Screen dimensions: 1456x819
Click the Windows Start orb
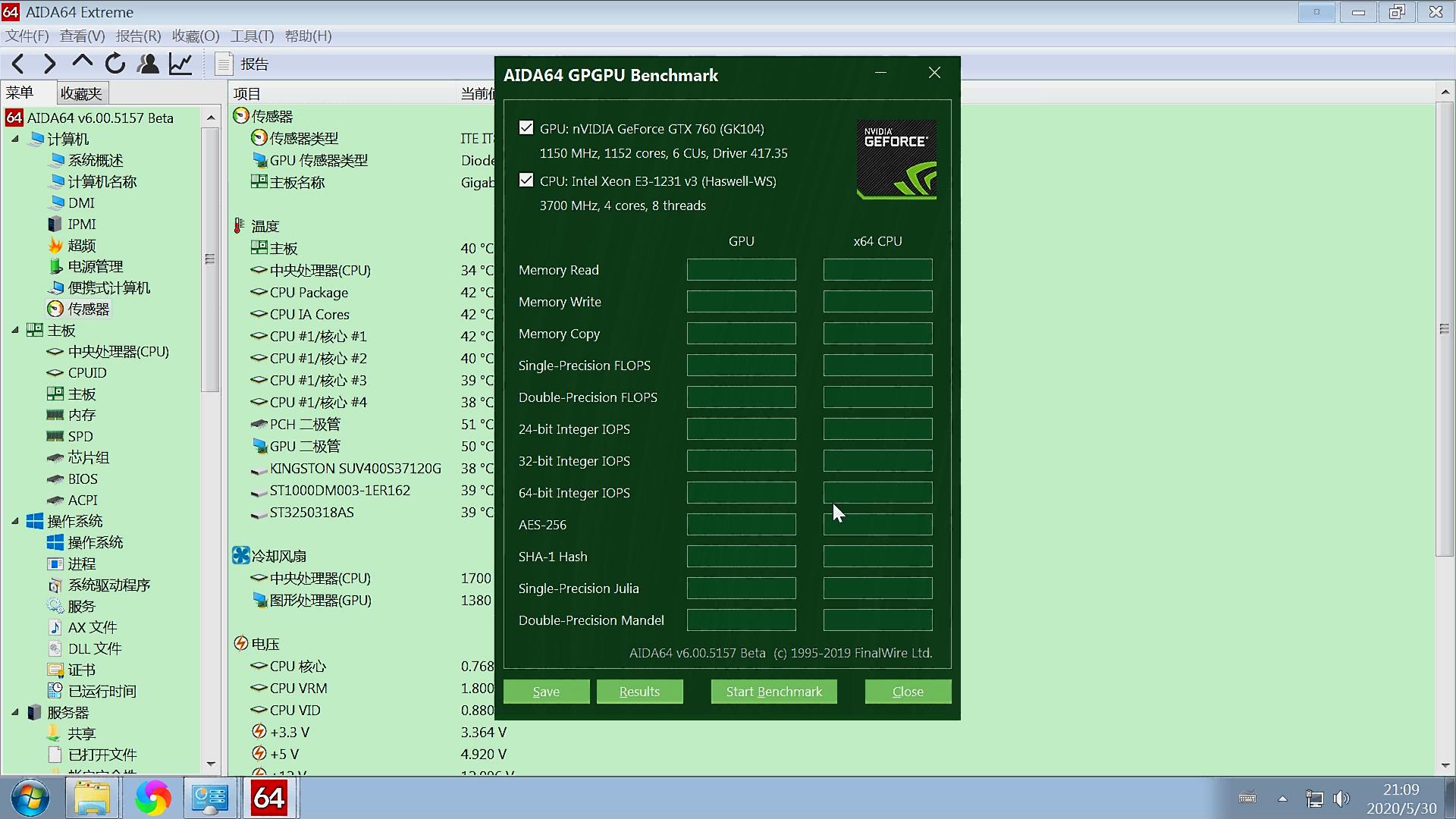30,798
